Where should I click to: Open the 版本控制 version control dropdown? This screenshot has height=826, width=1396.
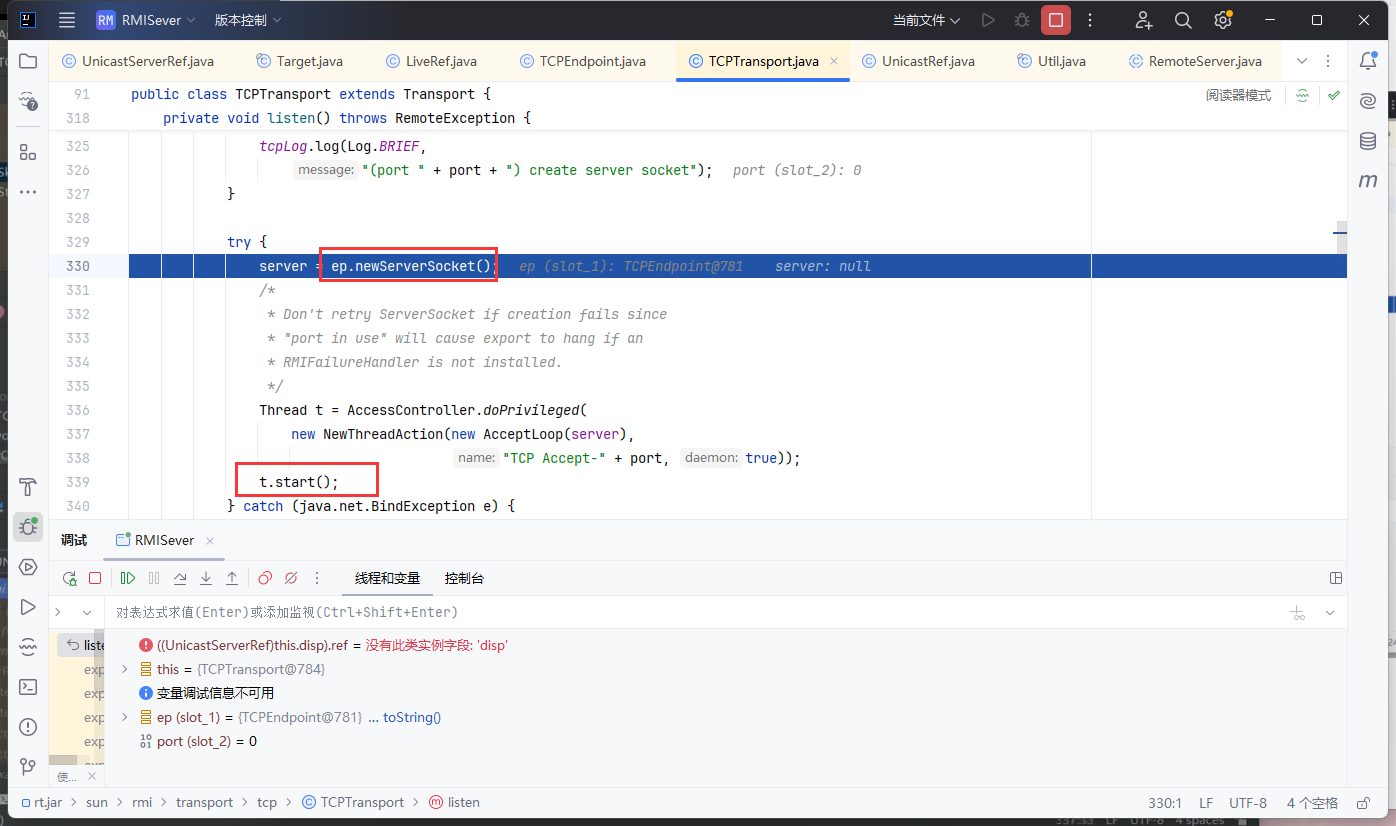(248, 20)
